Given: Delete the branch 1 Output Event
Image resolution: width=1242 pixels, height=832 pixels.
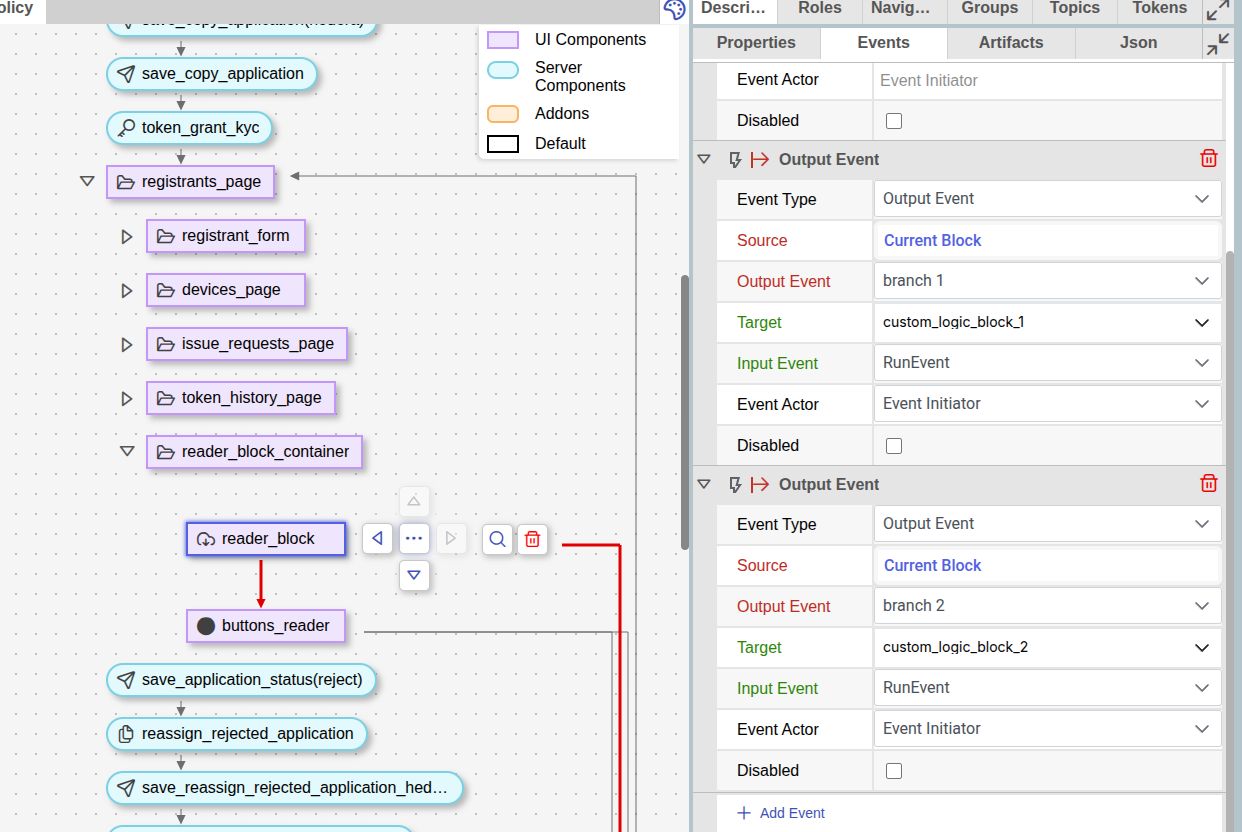Looking at the screenshot, I should [1208, 159].
